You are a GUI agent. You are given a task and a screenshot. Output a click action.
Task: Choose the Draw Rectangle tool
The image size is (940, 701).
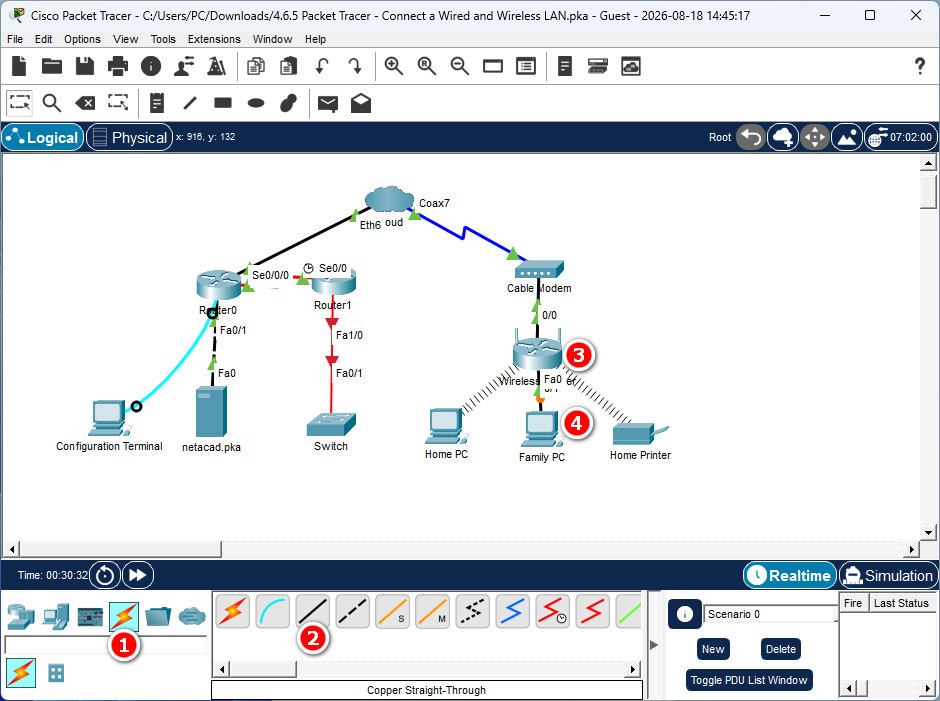pyautogui.click(x=223, y=103)
